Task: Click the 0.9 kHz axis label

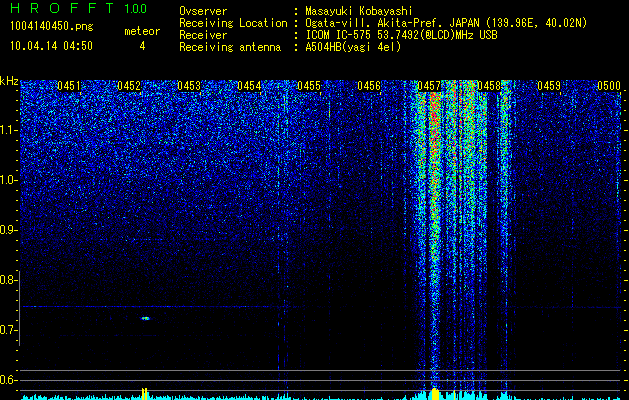Action: (8, 230)
